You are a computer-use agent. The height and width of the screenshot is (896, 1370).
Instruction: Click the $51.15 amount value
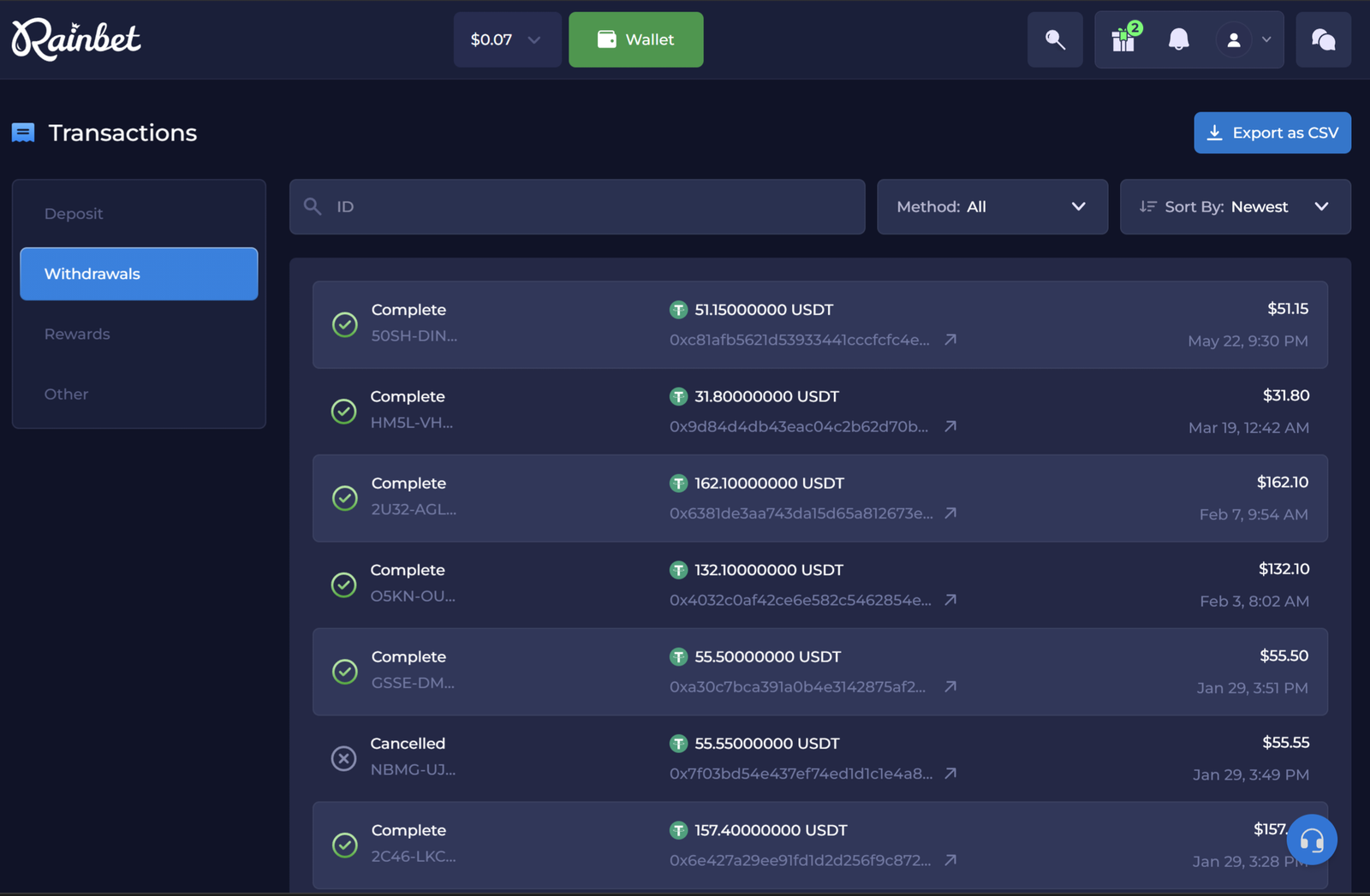[1288, 309]
